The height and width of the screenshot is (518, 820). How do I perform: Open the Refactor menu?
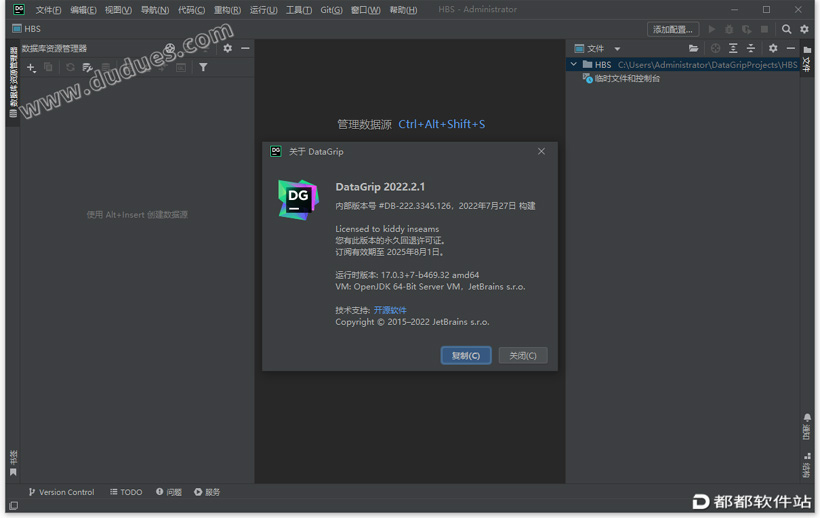click(227, 10)
